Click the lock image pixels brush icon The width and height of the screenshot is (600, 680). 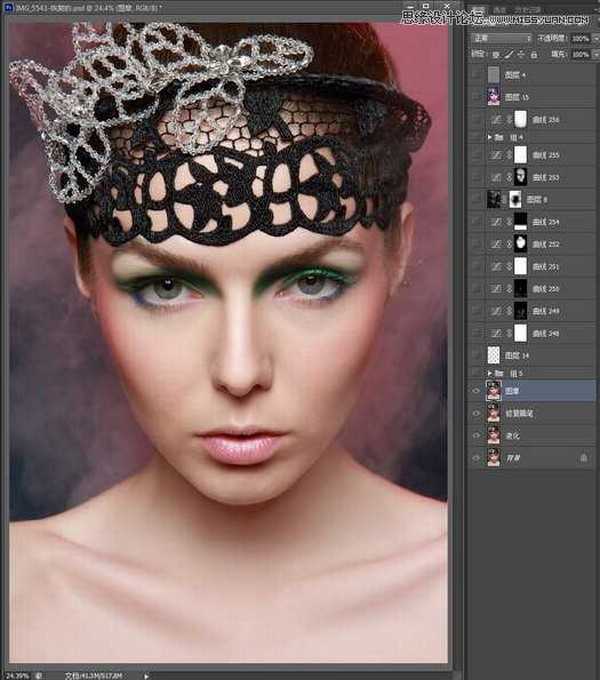coord(509,53)
